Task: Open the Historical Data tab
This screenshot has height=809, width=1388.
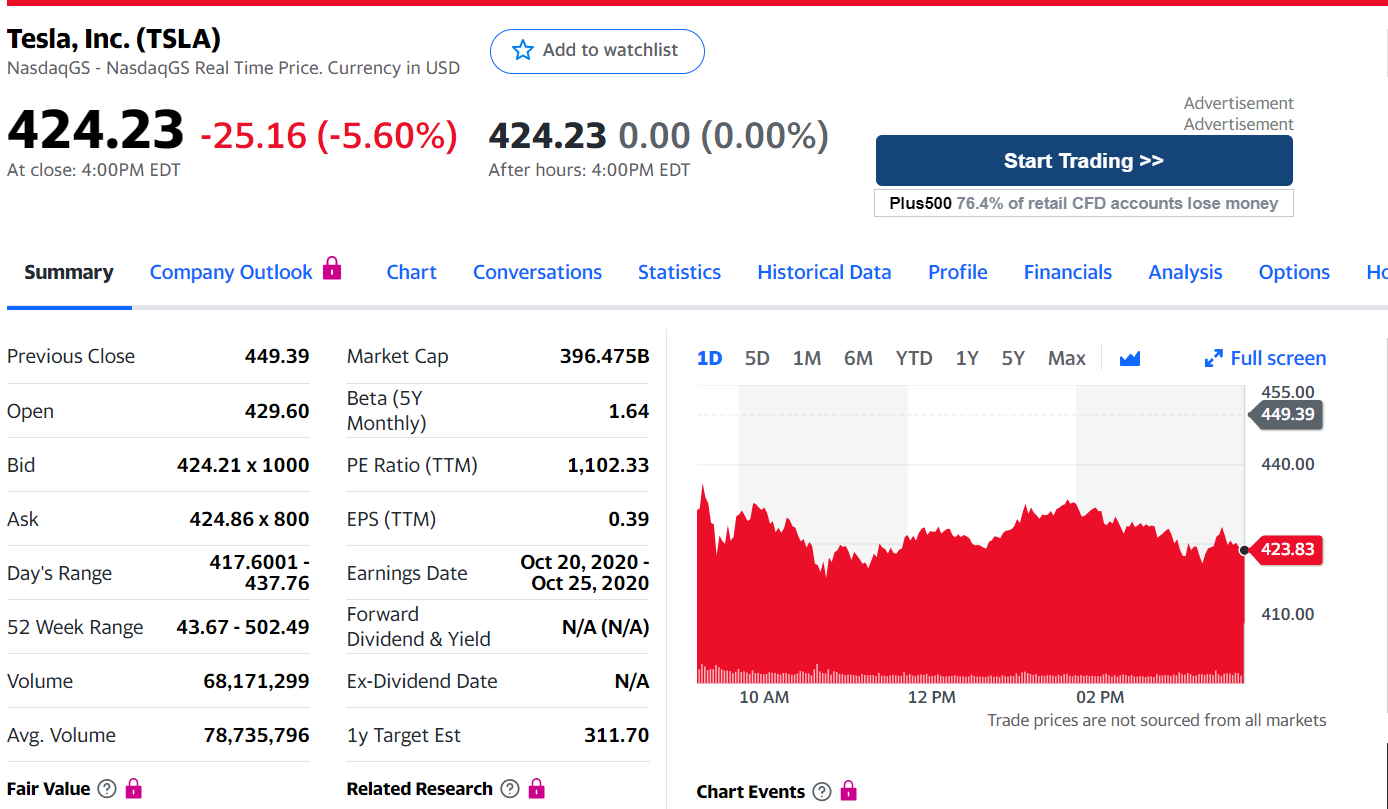Action: tap(824, 272)
